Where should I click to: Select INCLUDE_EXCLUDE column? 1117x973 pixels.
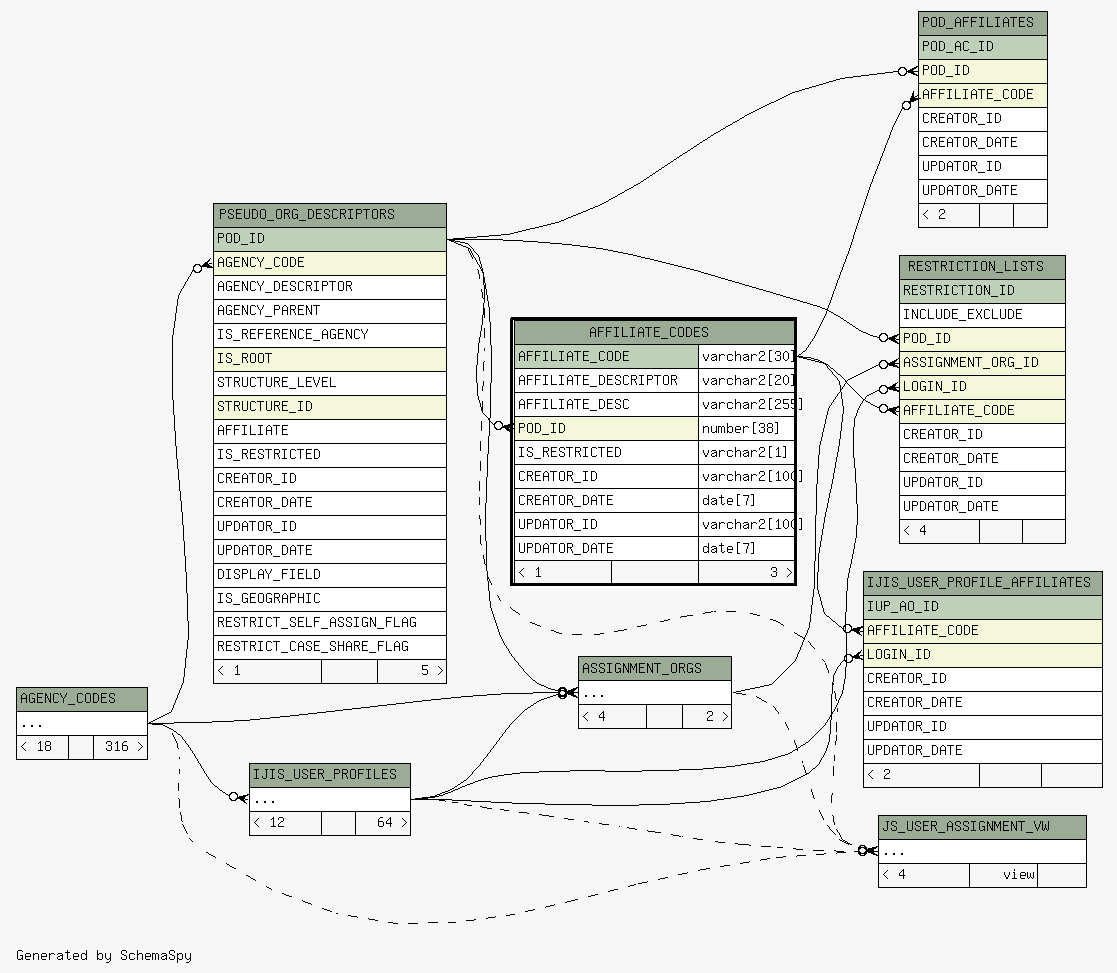(x=982, y=315)
